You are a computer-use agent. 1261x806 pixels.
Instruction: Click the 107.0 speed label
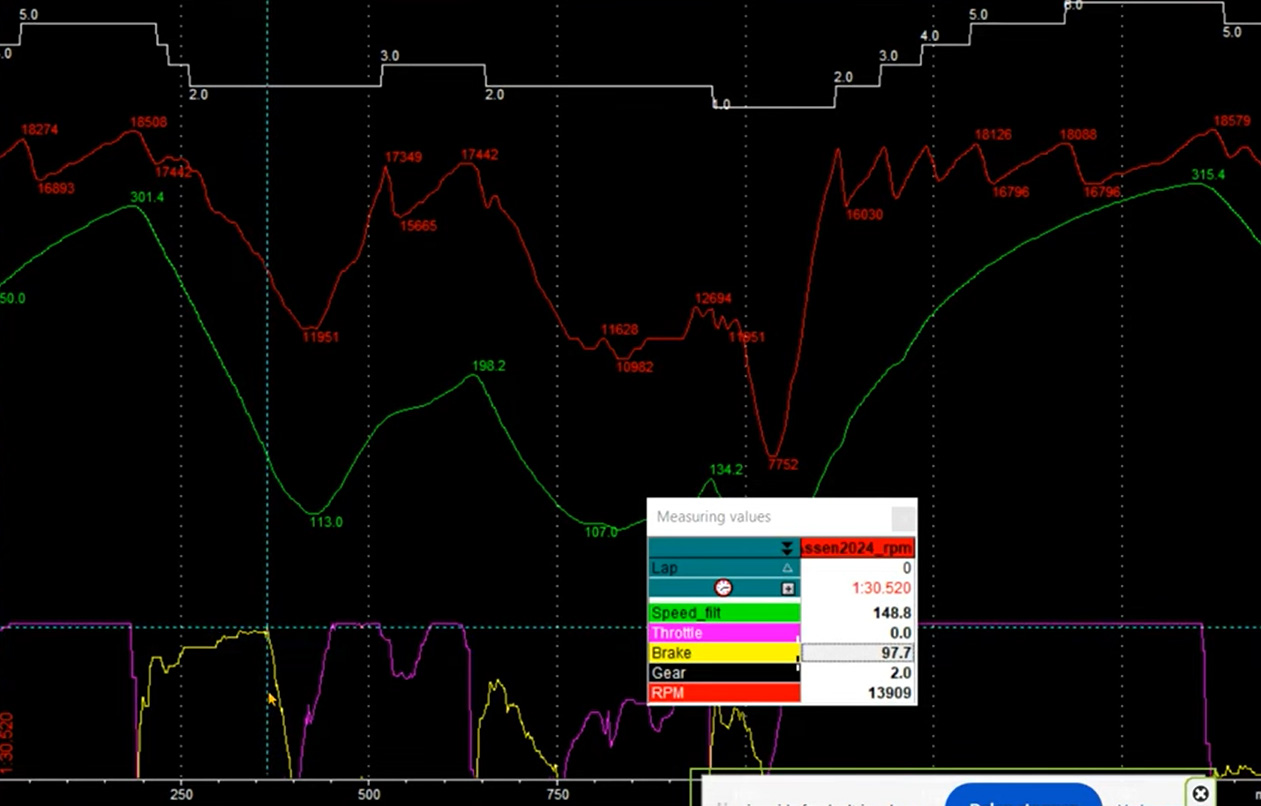pyautogui.click(x=601, y=532)
